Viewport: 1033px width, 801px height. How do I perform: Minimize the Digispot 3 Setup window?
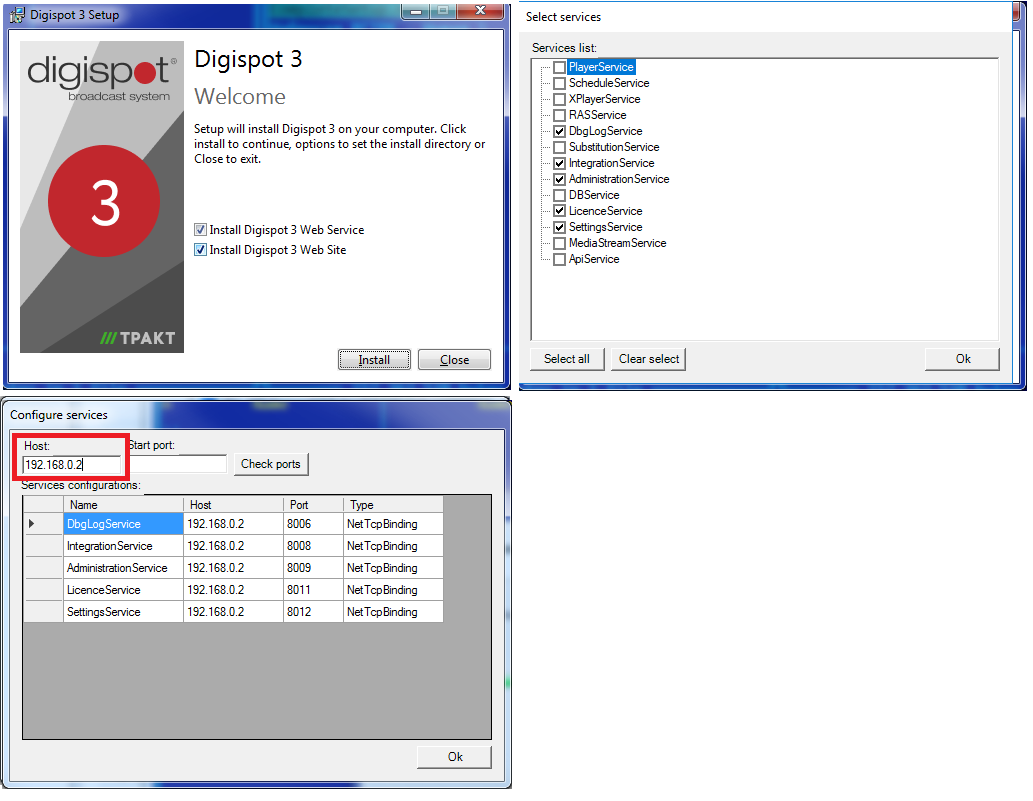coord(416,11)
